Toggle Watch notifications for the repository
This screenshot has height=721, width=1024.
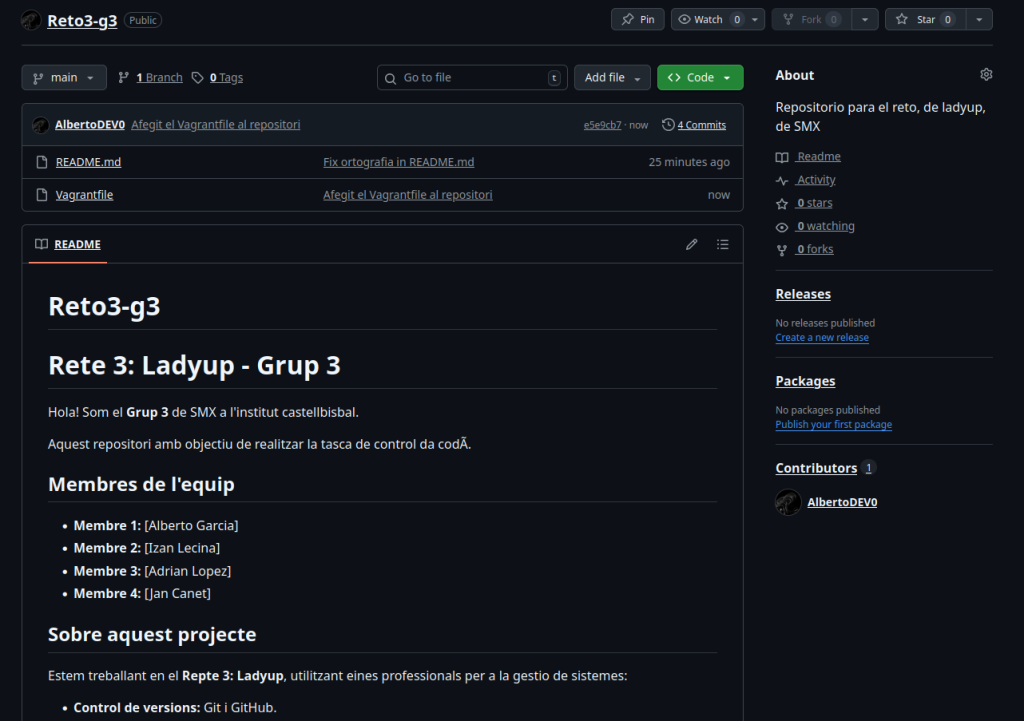point(708,19)
